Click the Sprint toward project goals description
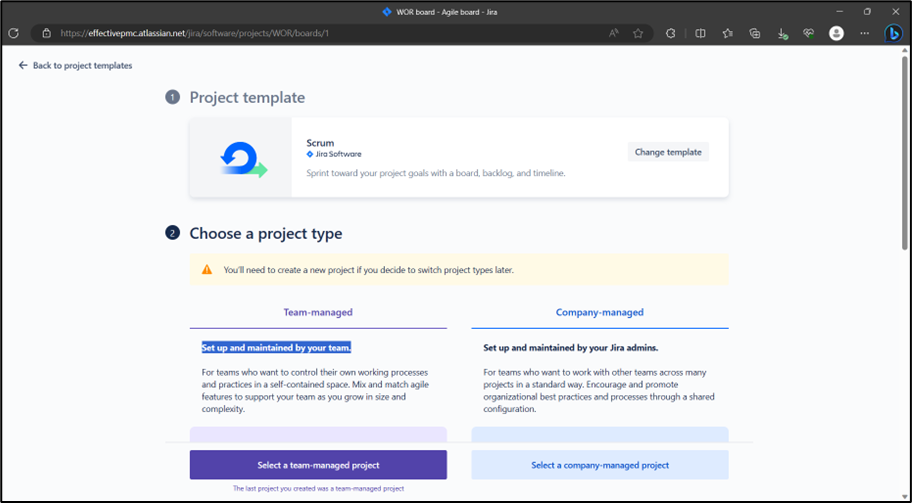This screenshot has width=912, height=503. 436,173
